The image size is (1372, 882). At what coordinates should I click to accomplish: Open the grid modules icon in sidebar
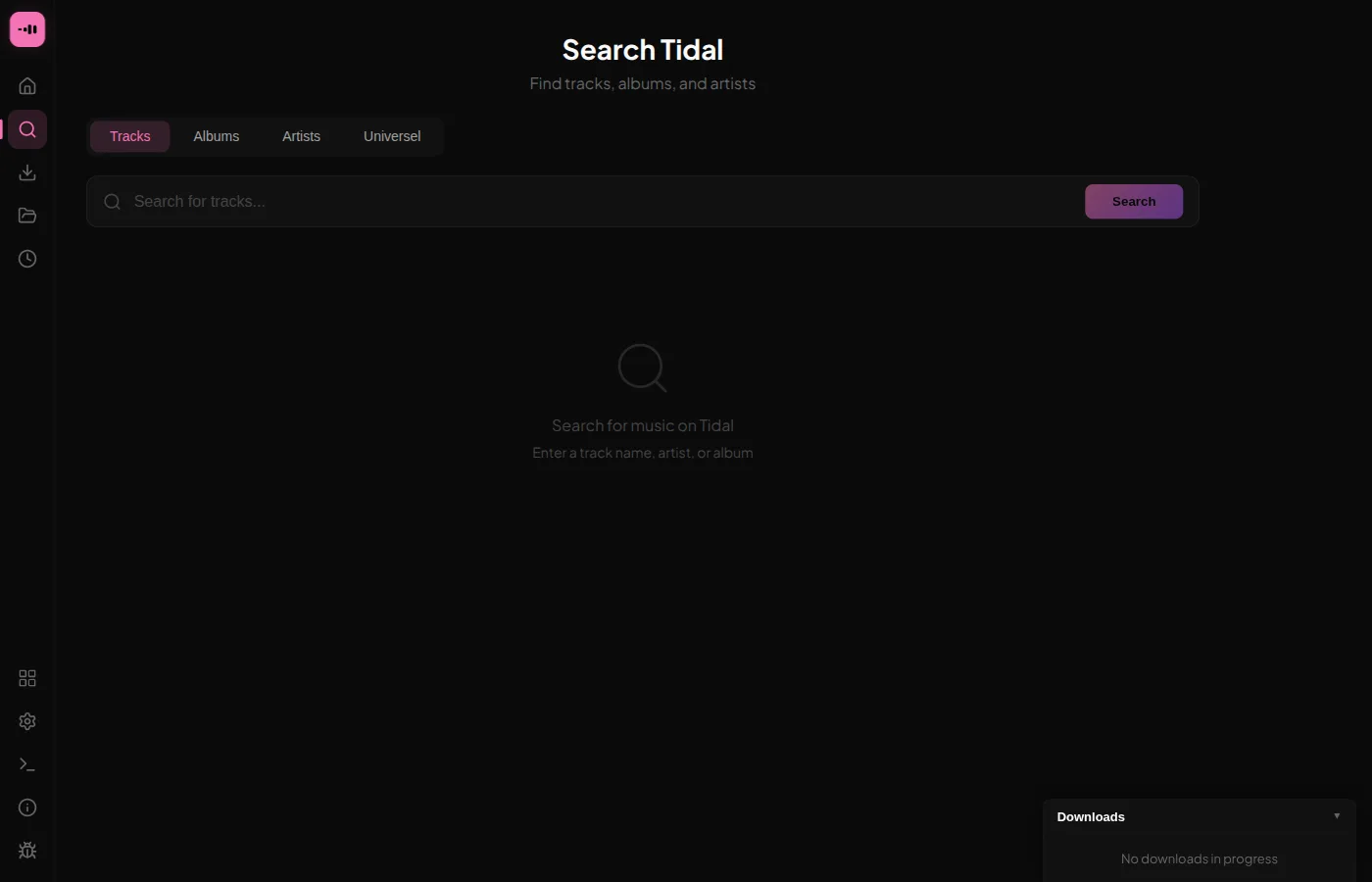(x=27, y=678)
